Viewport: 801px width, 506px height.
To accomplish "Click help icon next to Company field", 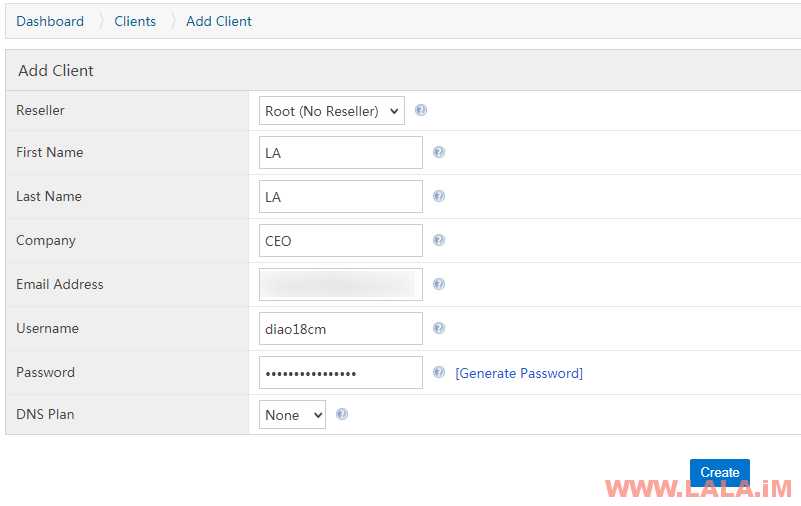I will [439, 240].
